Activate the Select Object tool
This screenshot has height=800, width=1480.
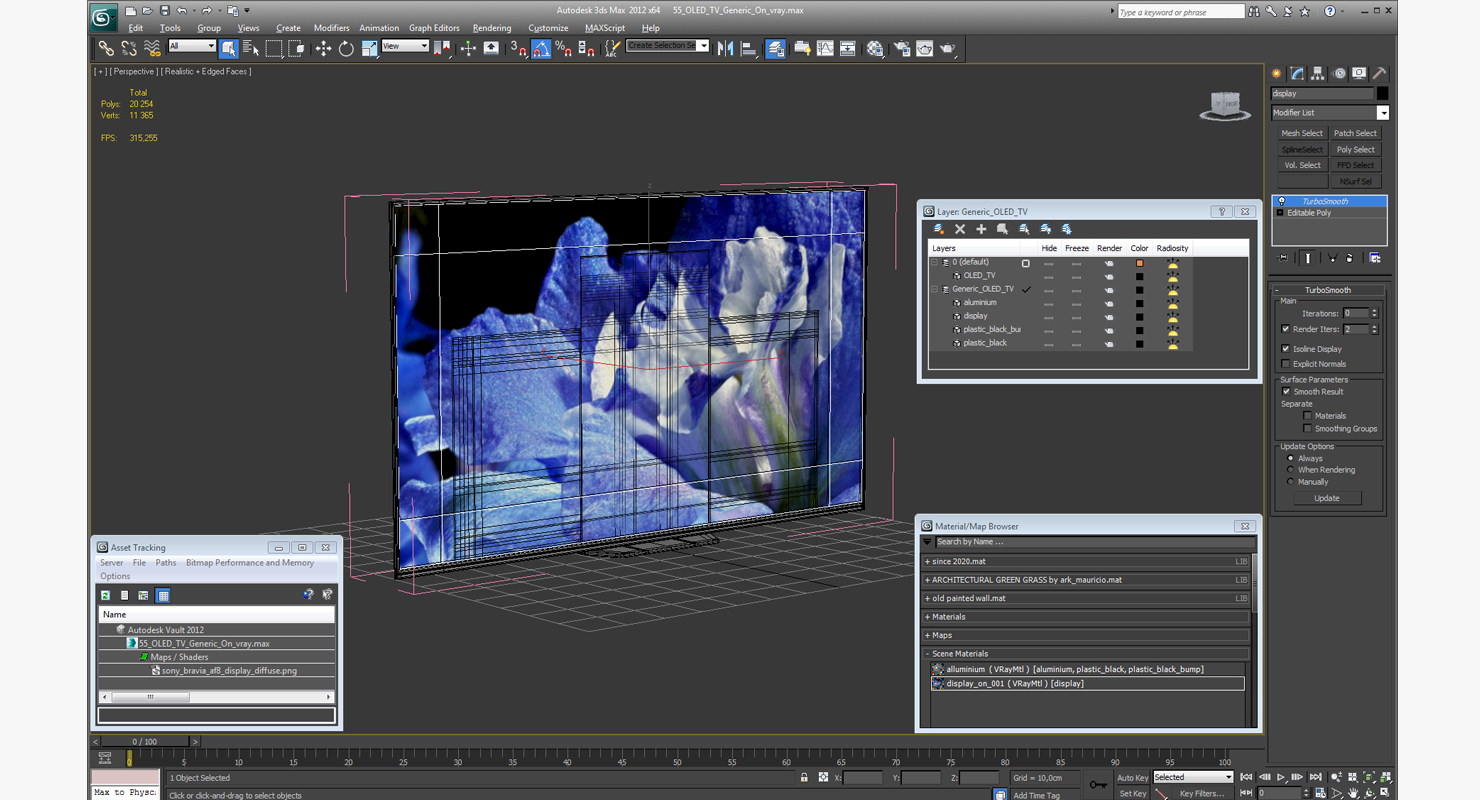pyautogui.click(x=229, y=48)
